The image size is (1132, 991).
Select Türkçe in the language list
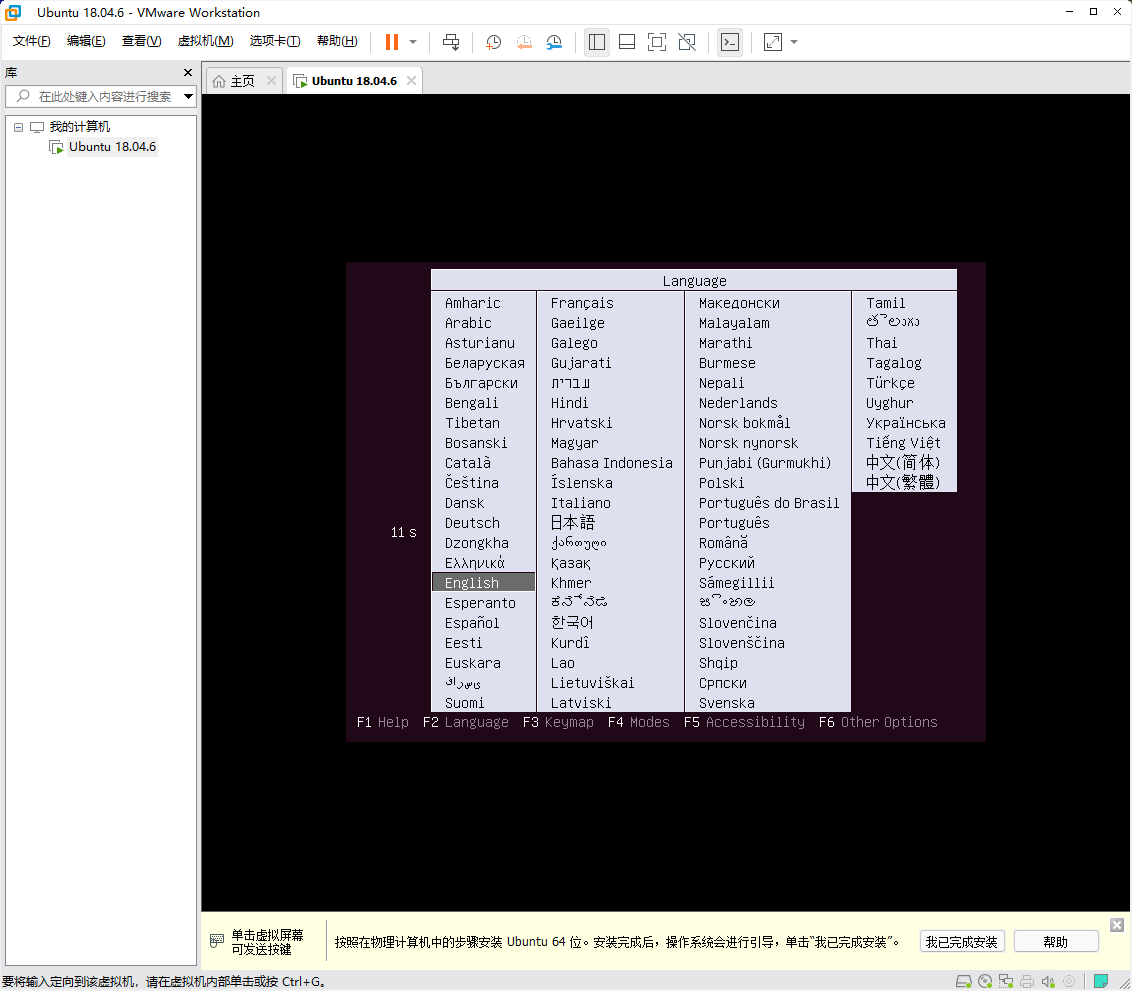tap(890, 383)
